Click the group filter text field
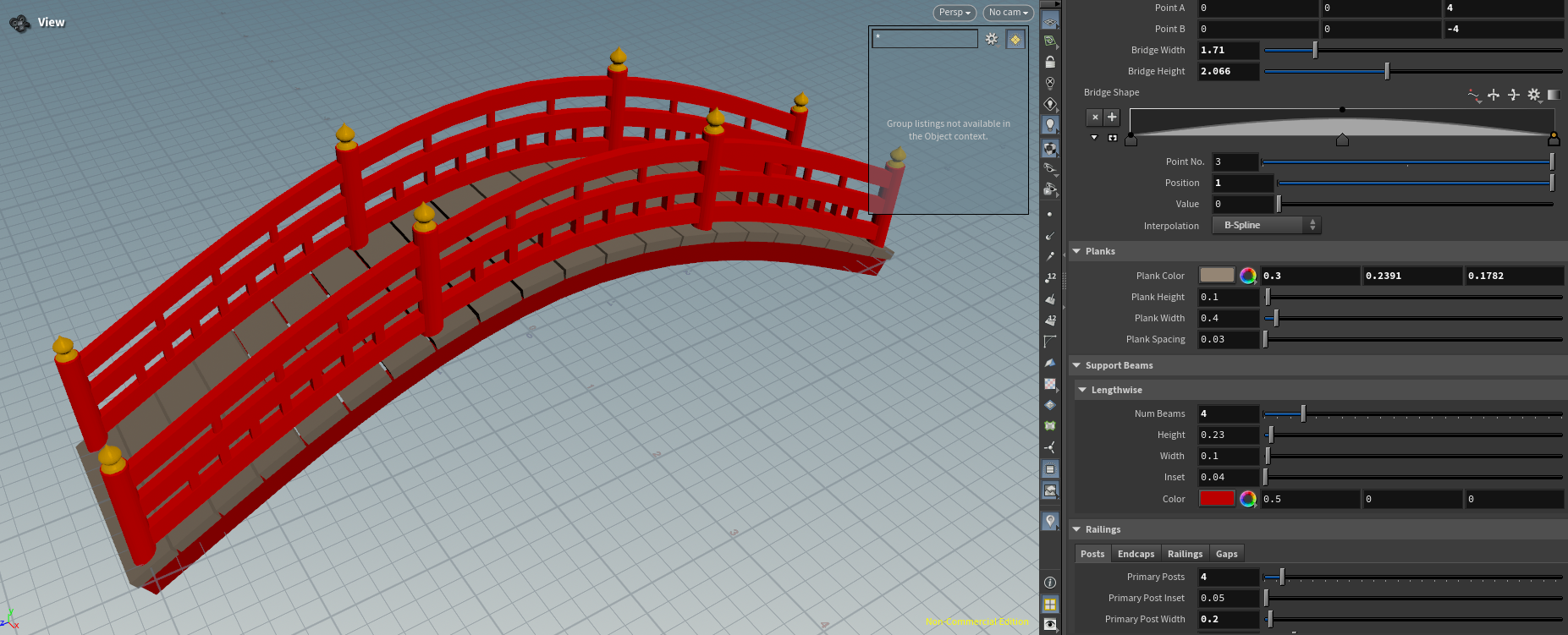 [925, 39]
